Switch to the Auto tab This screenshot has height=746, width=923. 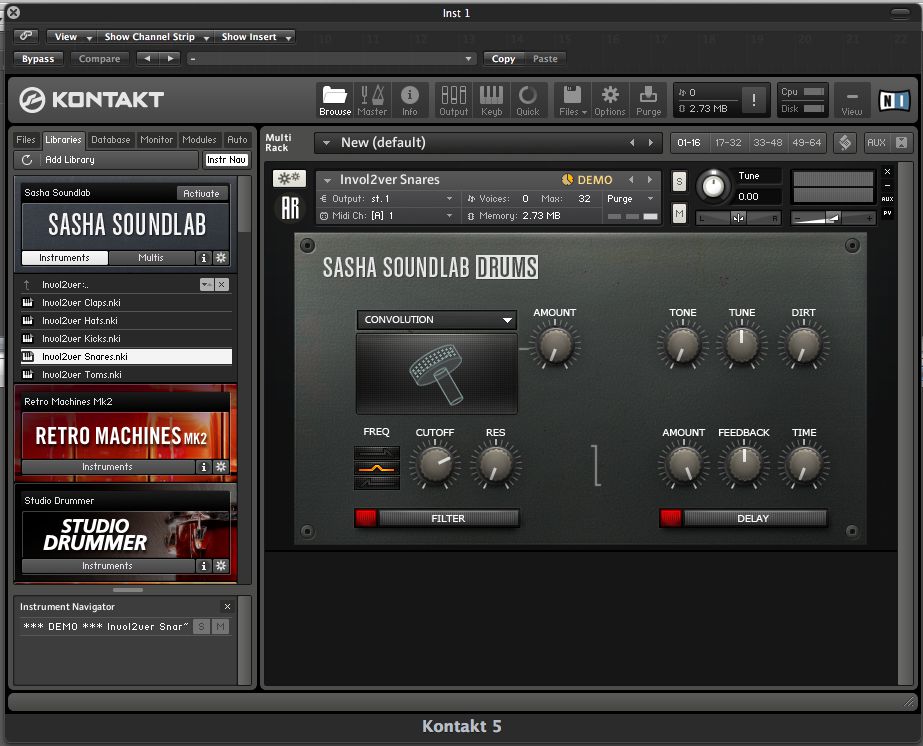(237, 140)
